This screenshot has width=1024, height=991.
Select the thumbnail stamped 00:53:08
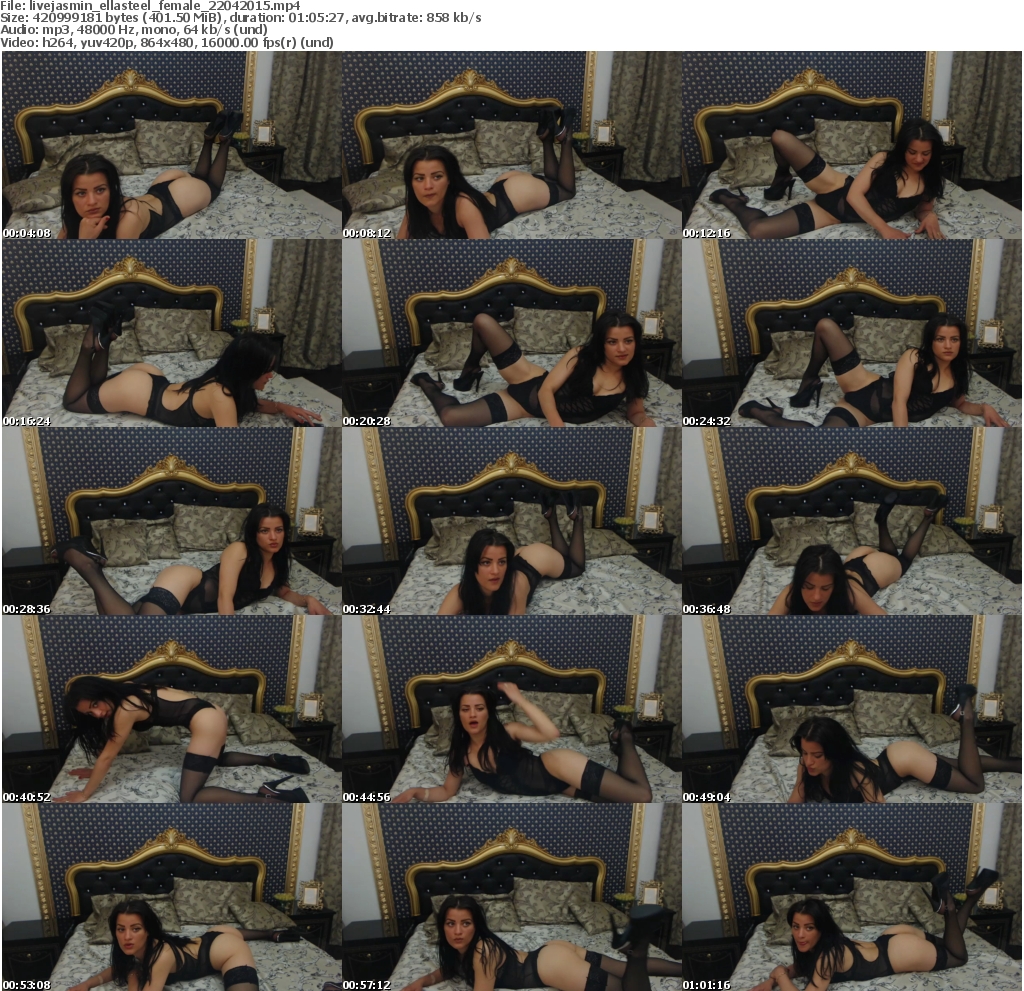pos(172,898)
